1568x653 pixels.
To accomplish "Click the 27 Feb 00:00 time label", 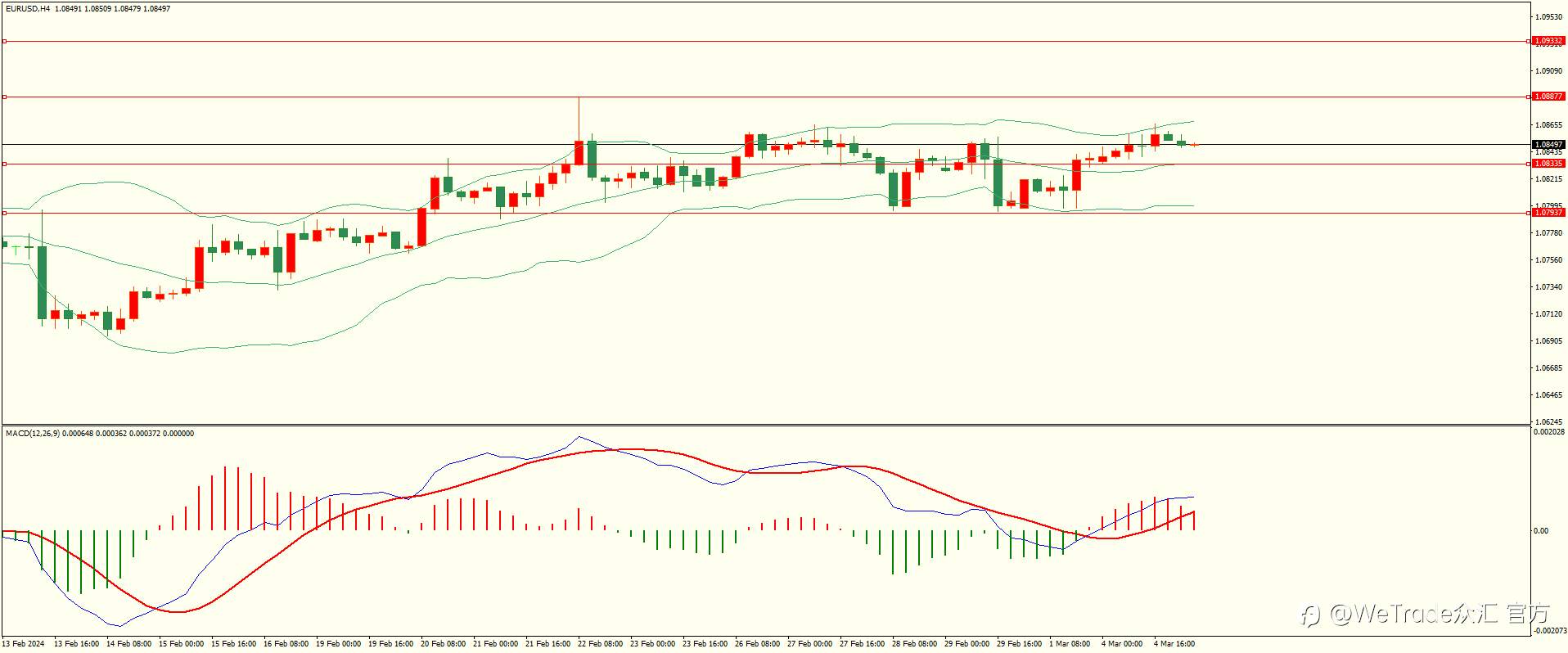I will coord(810,644).
